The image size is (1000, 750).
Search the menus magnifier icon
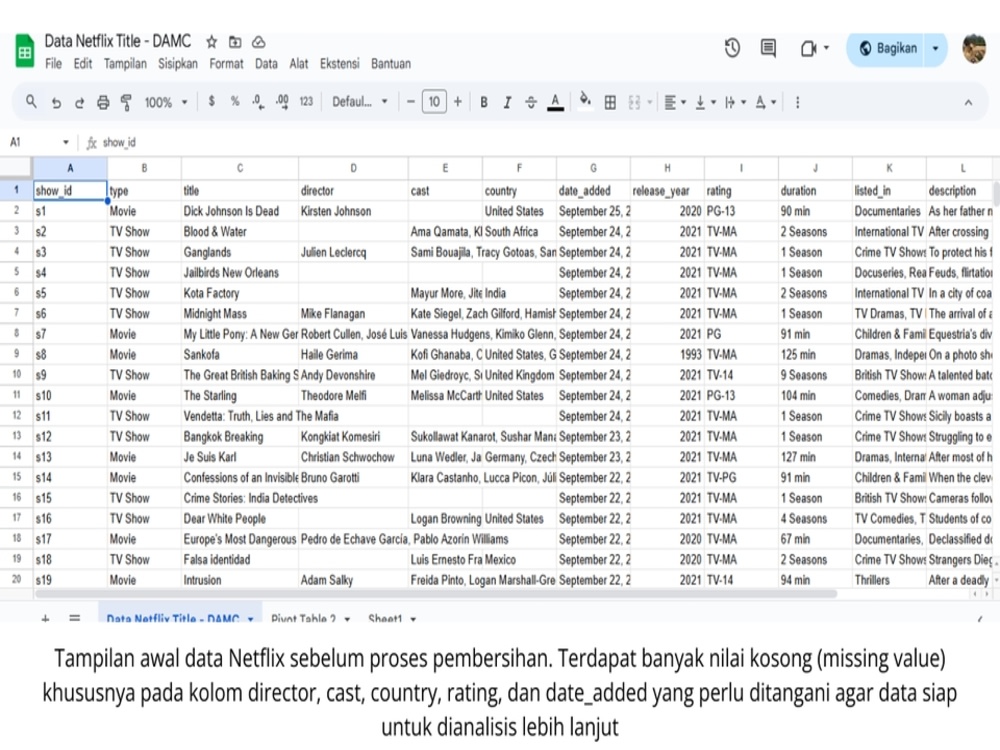point(31,101)
